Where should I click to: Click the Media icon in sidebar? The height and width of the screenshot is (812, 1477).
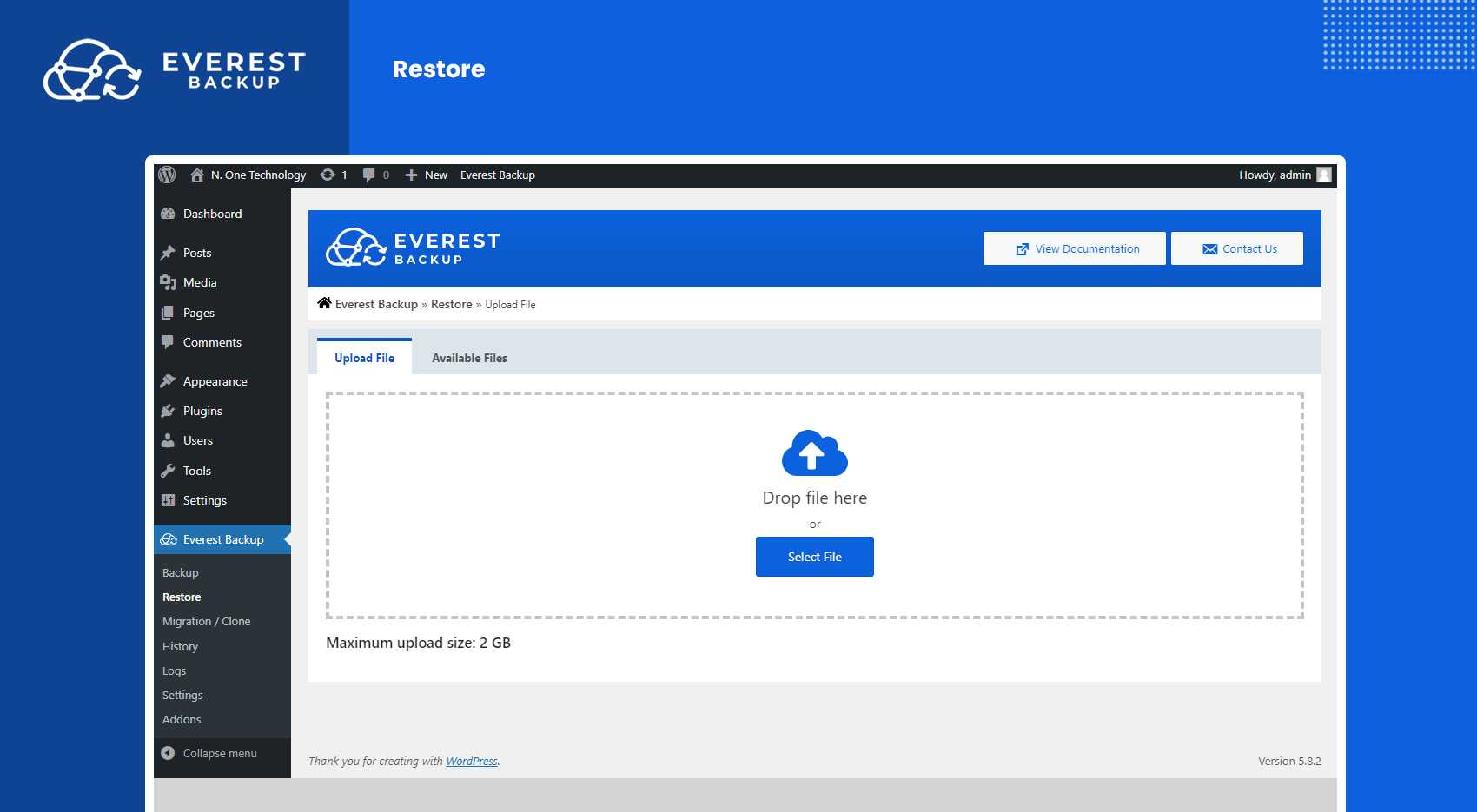point(169,282)
